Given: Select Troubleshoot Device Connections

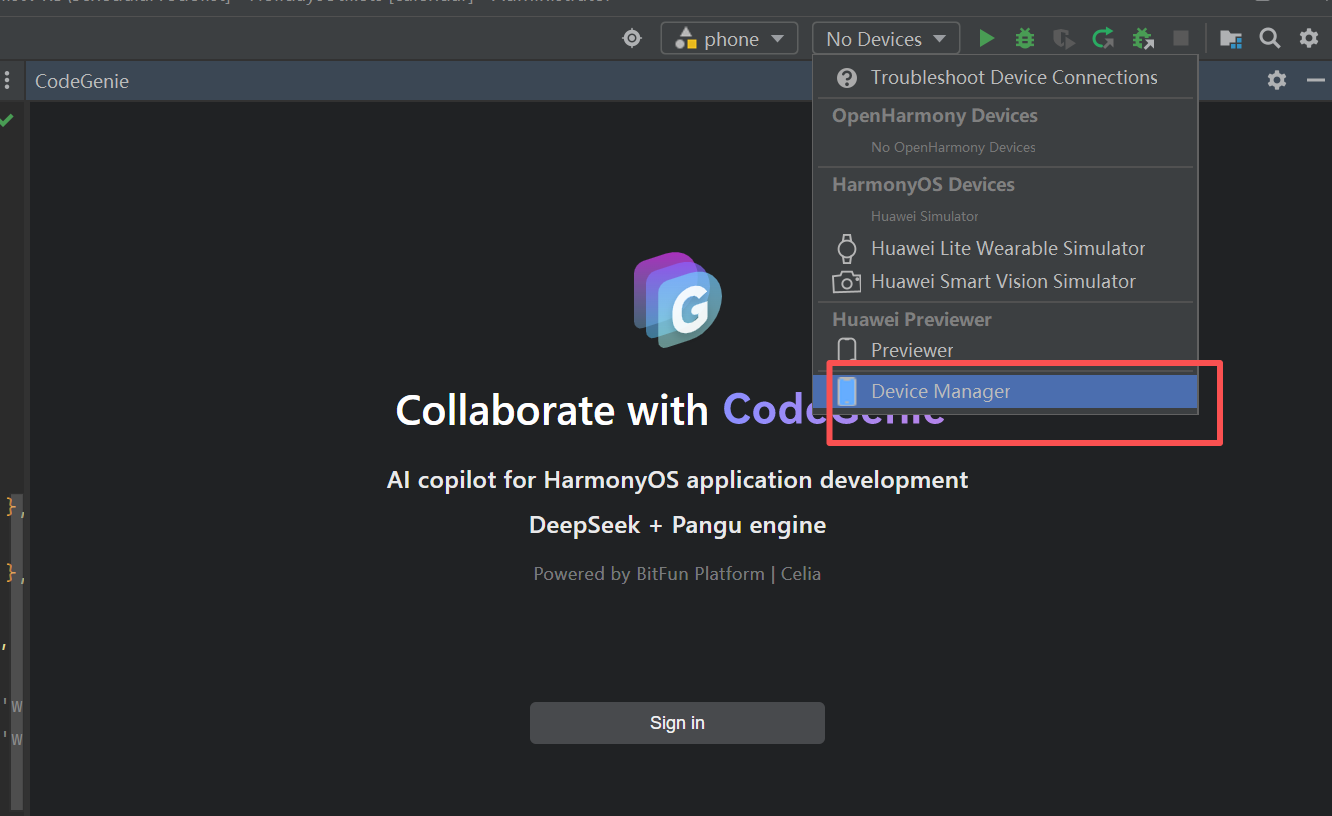Looking at the screenshot, I should [1005, 78].
